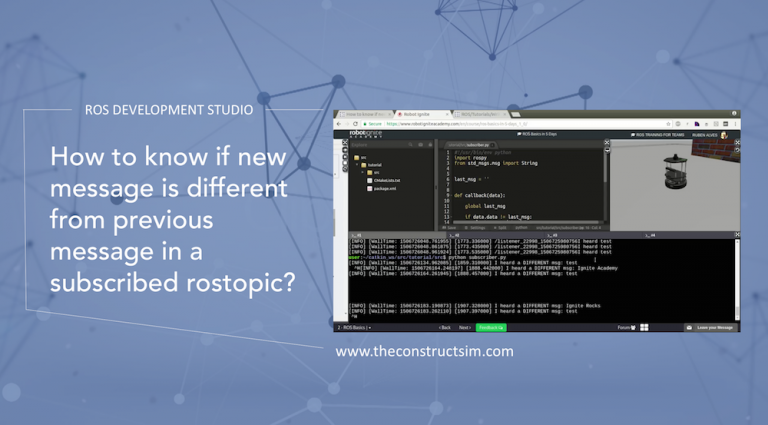The image size is (768, 425).
Task: Click the lock icon in Explore panel
Action: (x=430, y=145)
